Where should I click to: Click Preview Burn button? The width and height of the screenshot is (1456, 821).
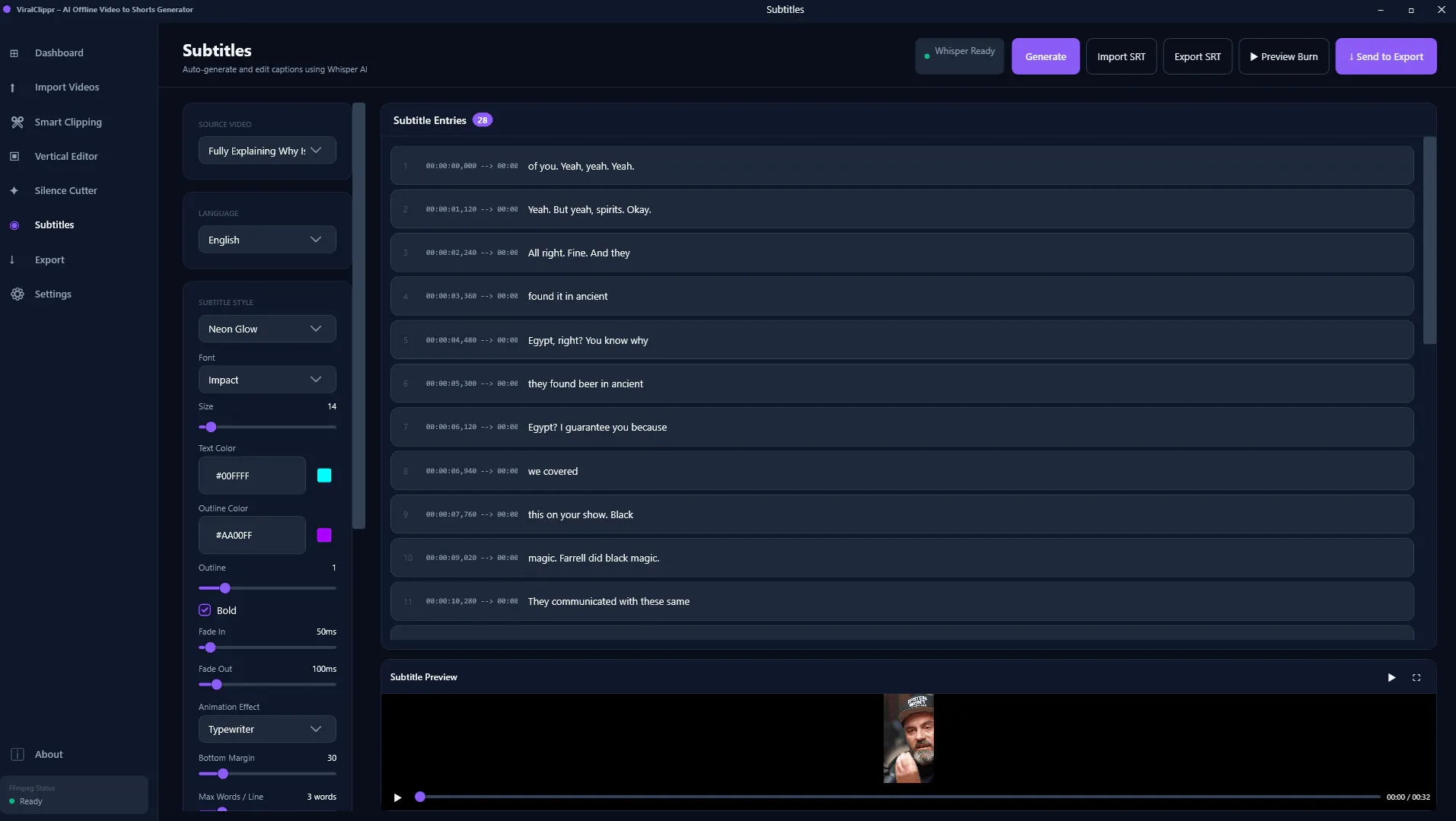point(1283,56)
